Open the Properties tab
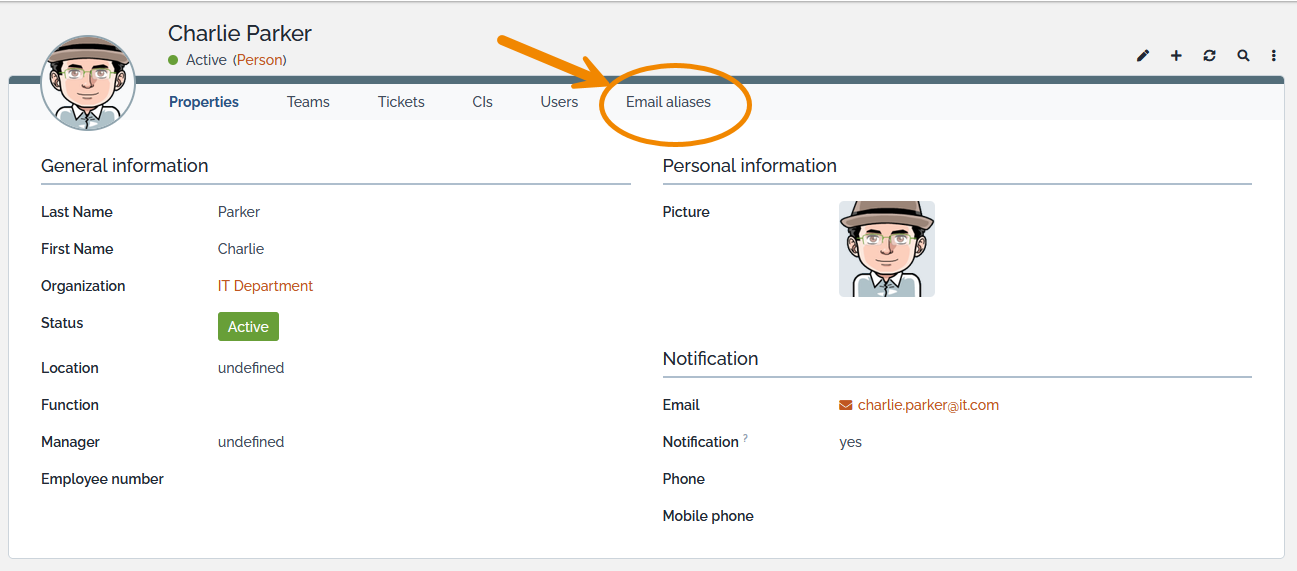Viewport: 1297px width, 571px height. point(204,102)
